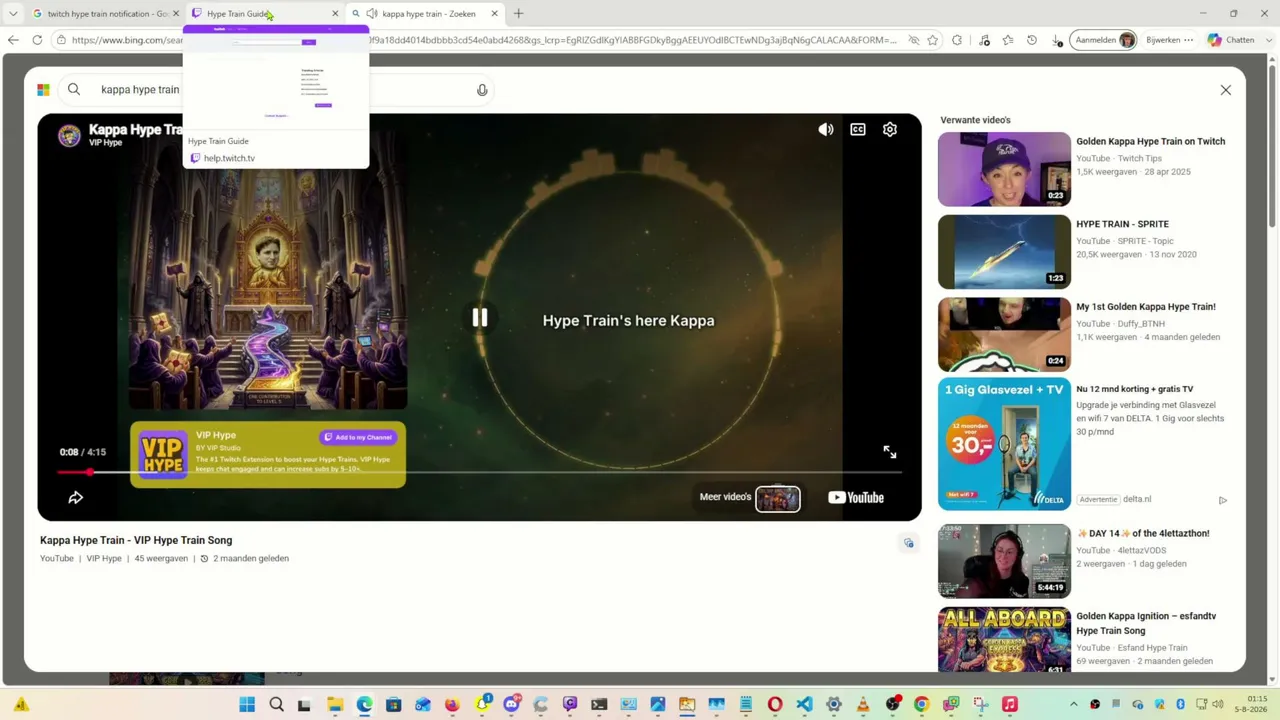Enter fullscreen with expand arrows icon
This screenshot has height=720, width=1280.
coord(890,452)
